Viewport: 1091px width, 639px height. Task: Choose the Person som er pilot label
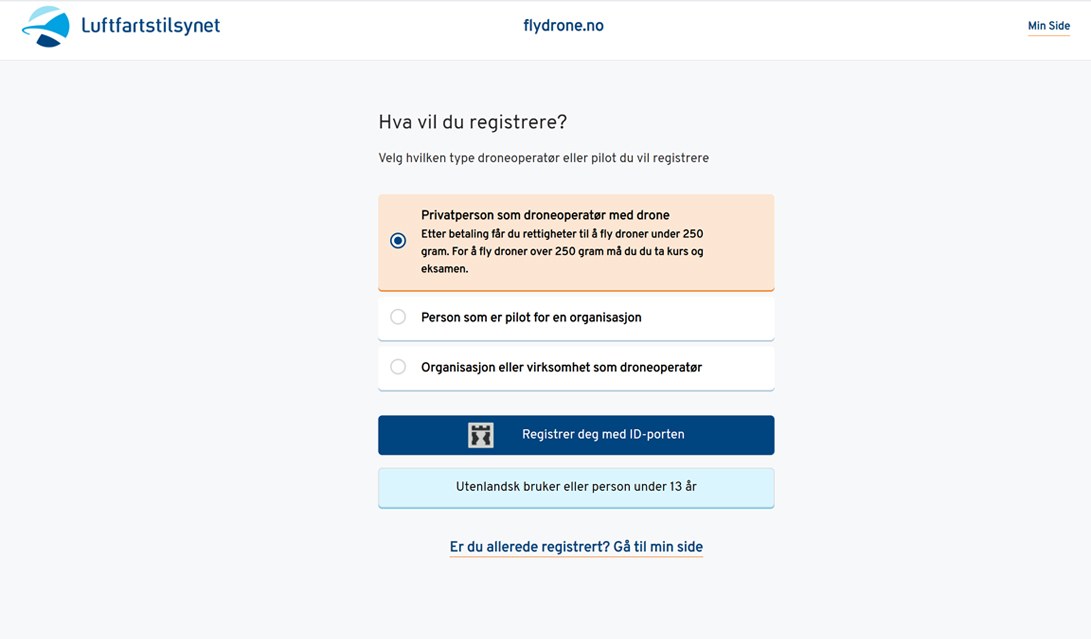(531, 317)
